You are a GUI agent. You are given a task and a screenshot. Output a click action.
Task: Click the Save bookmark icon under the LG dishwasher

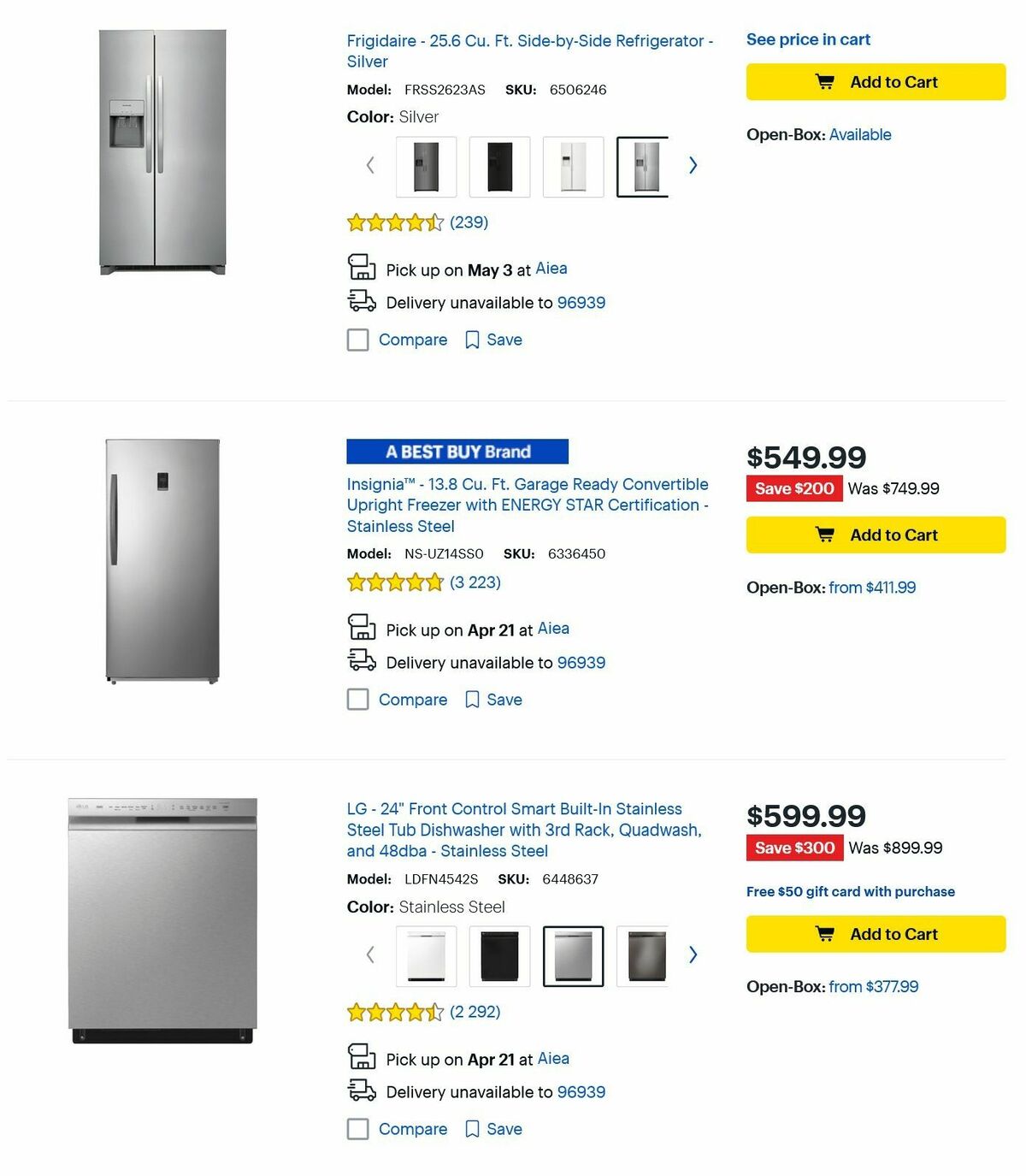tap(474, 1129)
